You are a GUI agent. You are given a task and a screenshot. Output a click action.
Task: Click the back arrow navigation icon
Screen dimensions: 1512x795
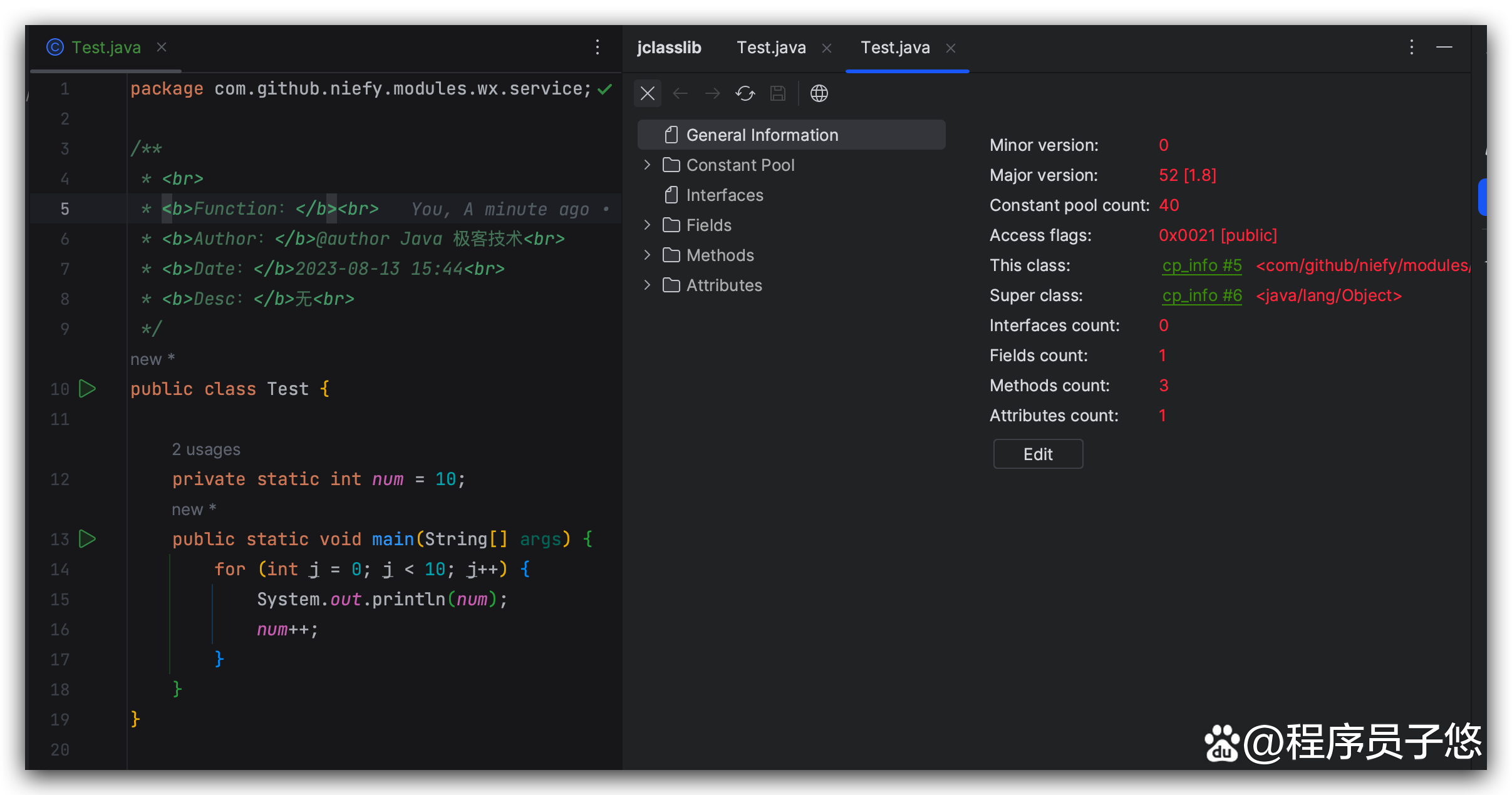click(x=680, y=94)
